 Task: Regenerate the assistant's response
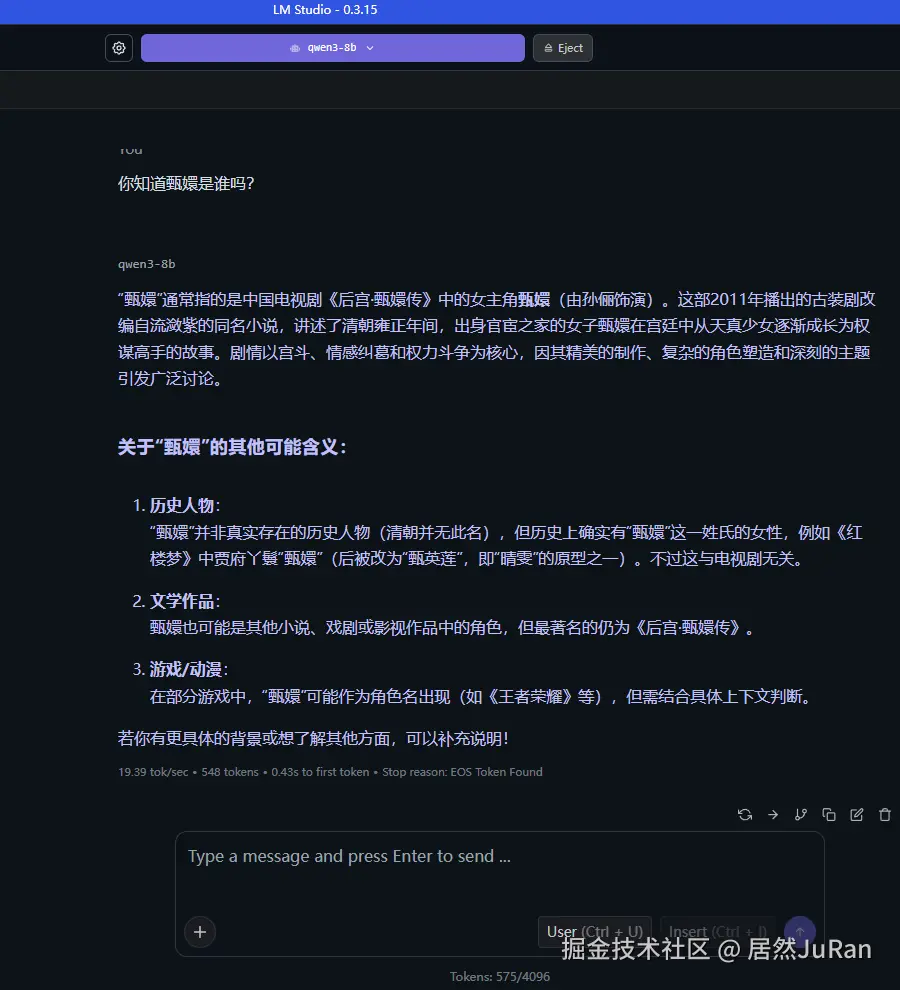pos(745,814)
